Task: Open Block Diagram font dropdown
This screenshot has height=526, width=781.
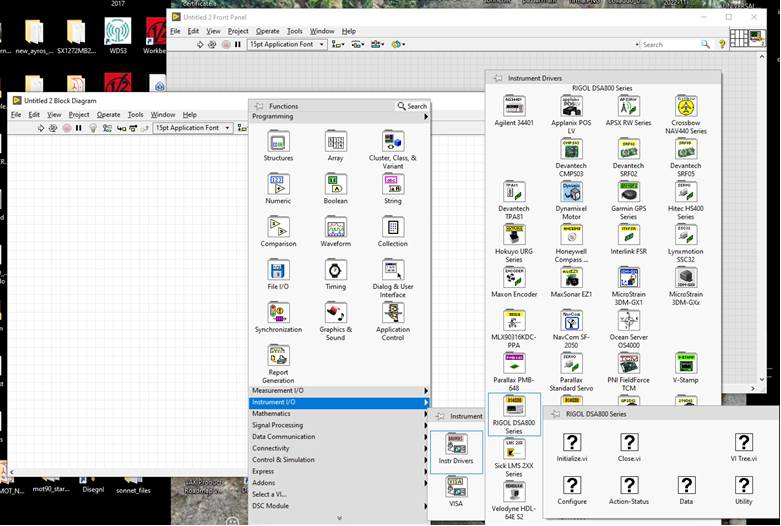Action: pos(193,128)
